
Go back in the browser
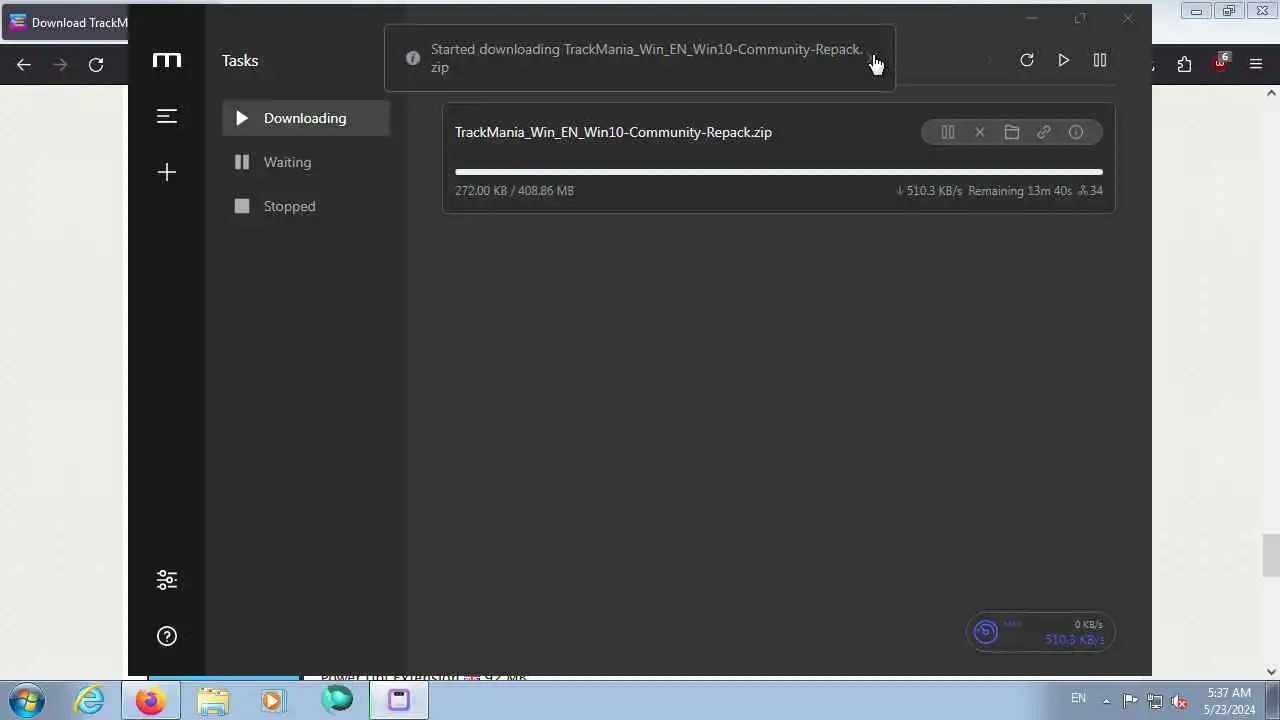[x=24, y=65]
